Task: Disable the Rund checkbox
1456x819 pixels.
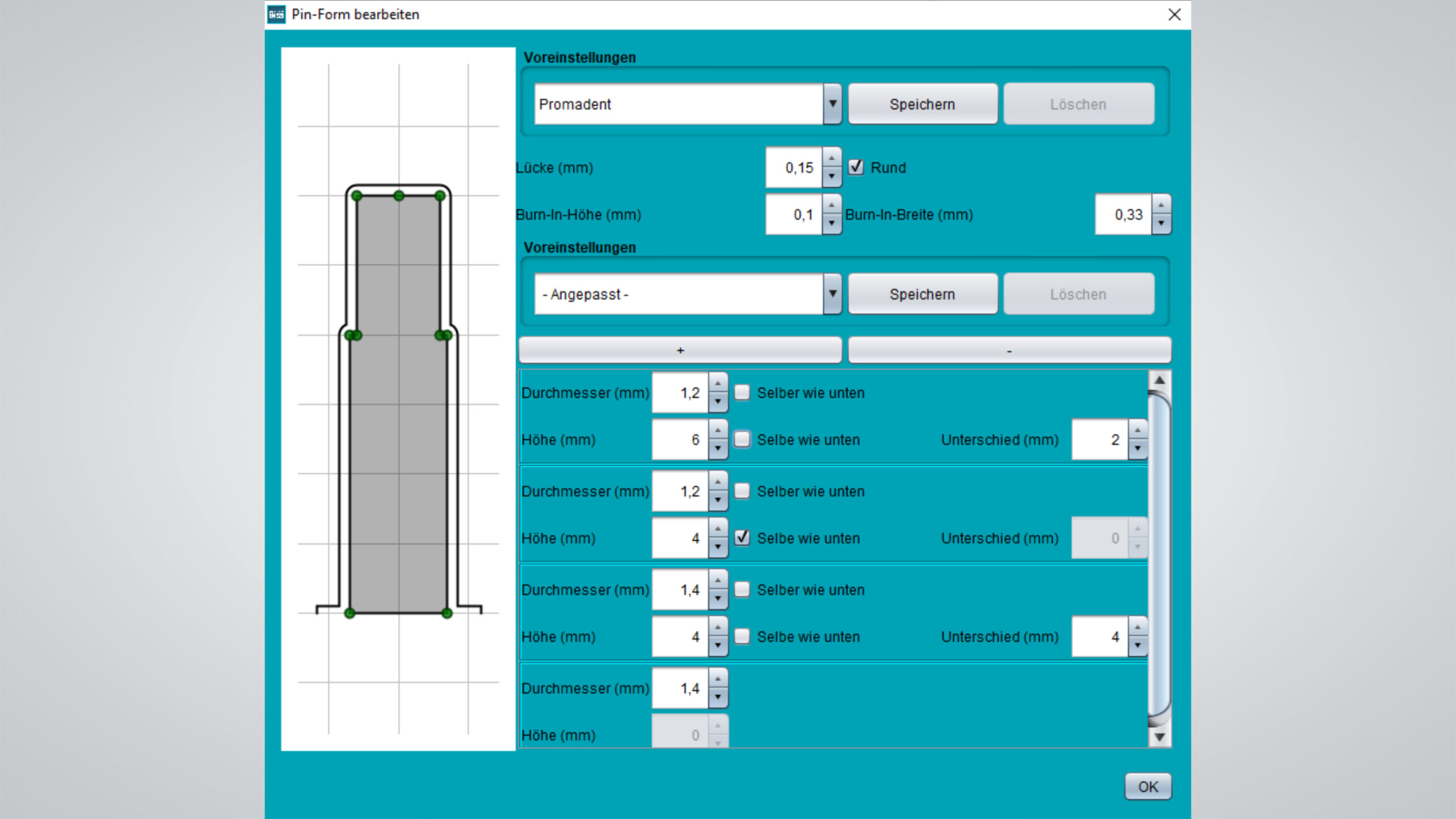Action: click(855, 167)
